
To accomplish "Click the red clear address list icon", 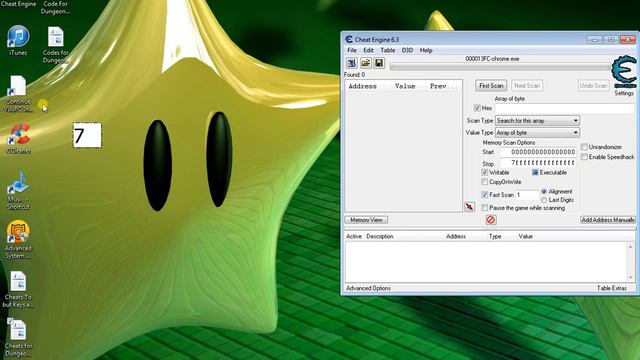I will [x=491, y=220].
